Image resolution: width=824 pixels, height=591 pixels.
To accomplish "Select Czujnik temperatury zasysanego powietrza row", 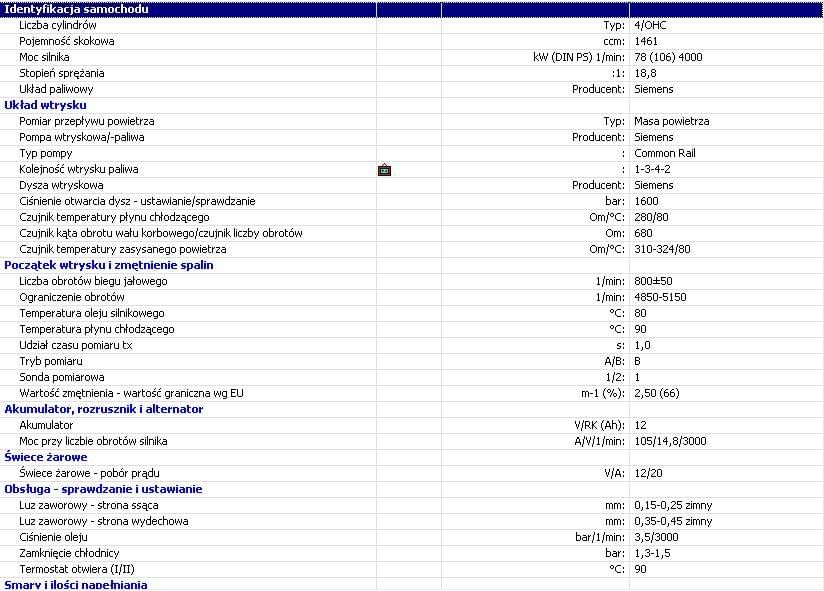I will click(412, 250).
